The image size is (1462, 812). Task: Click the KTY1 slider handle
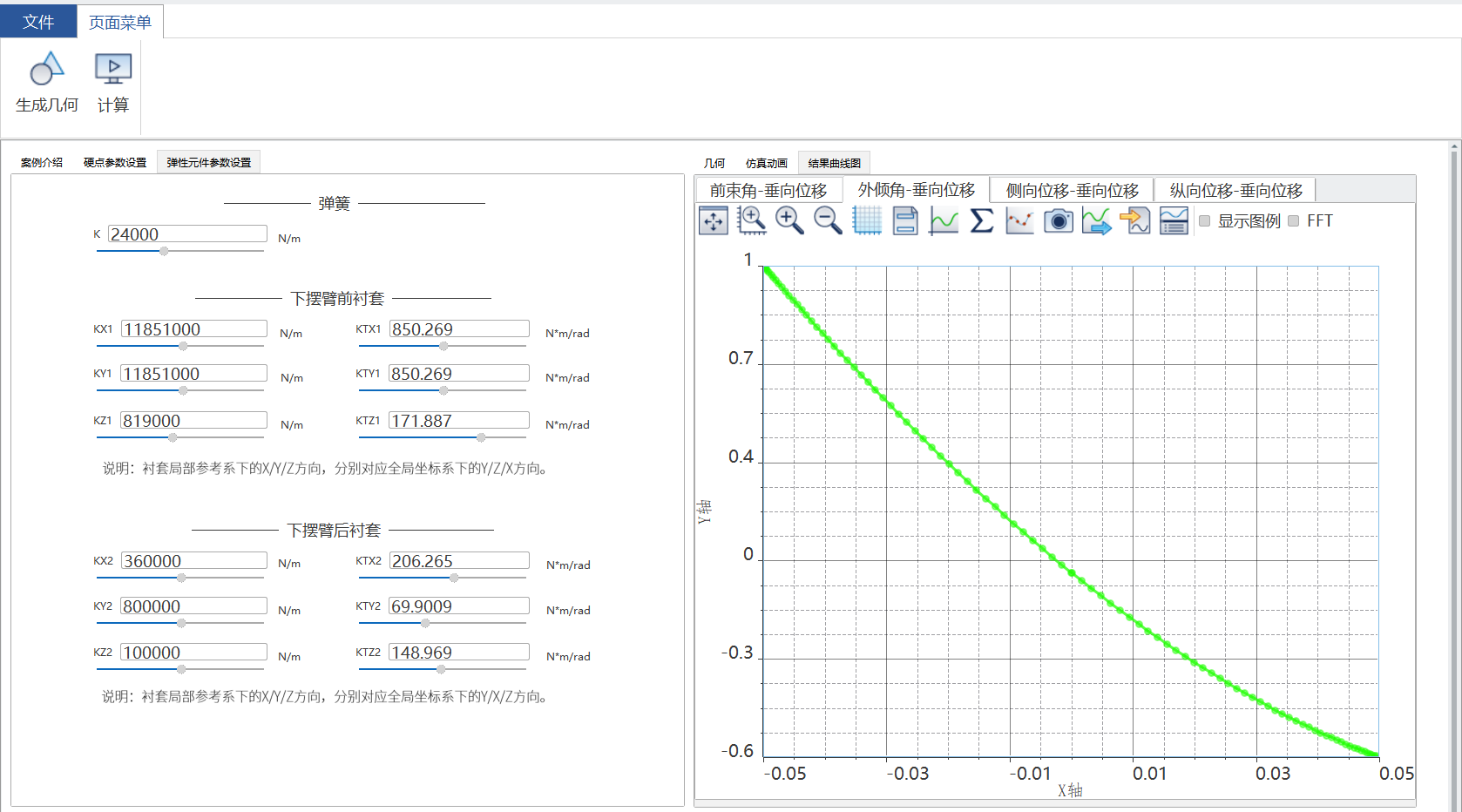click(x=443, y=390)
